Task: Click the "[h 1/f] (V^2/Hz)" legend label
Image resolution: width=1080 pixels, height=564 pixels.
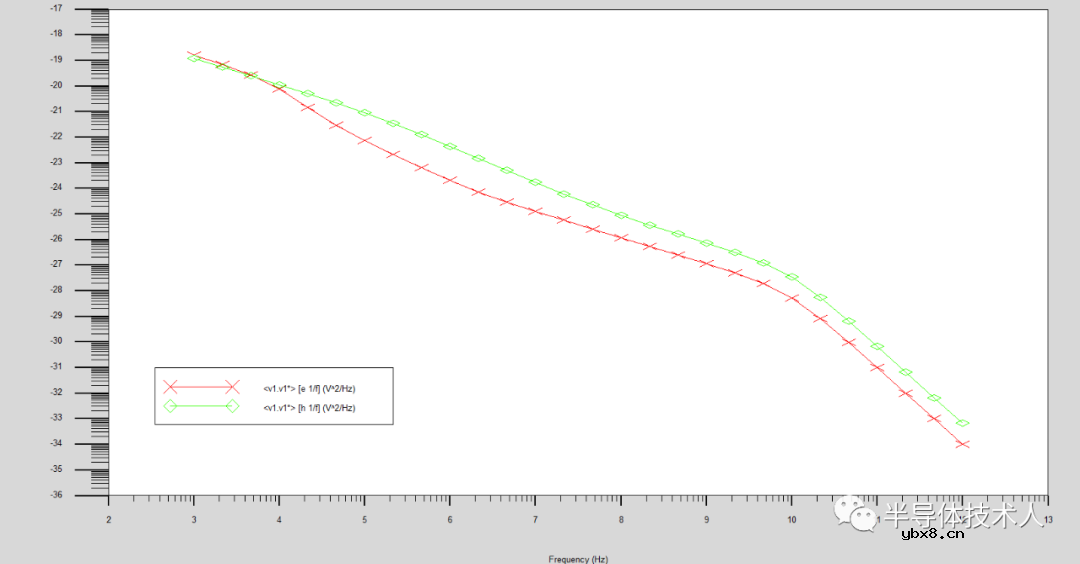Action: tap(309, 407)
